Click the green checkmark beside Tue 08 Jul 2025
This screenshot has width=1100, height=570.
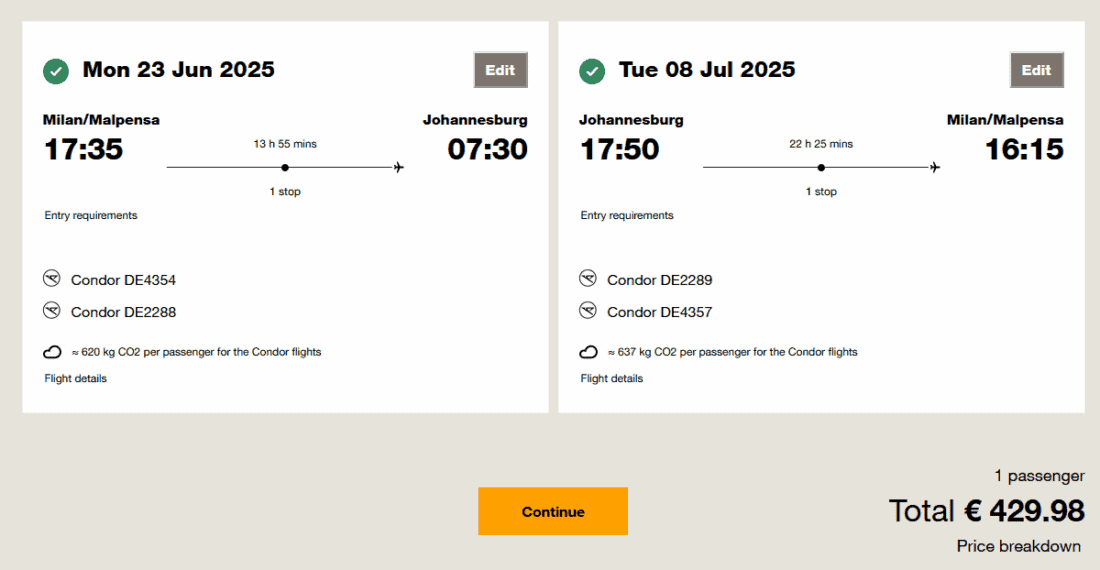pyautogui.click(x=592, y=71)
